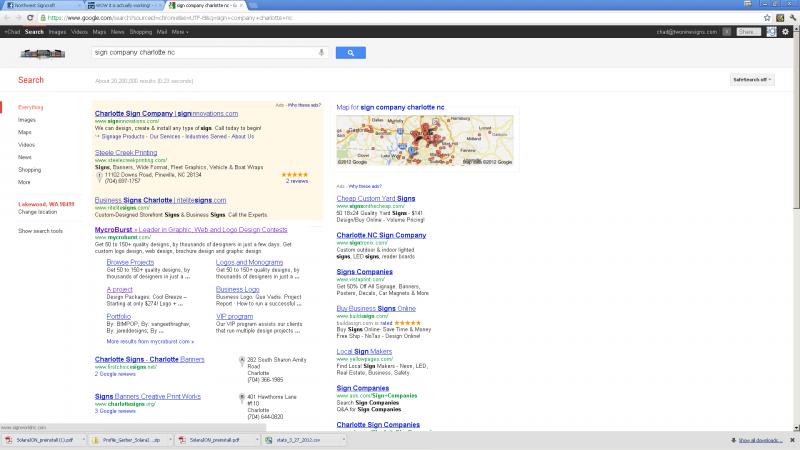Click the blue search magnifier button
The height and width of the screenshot is (450, 800).
351,53
